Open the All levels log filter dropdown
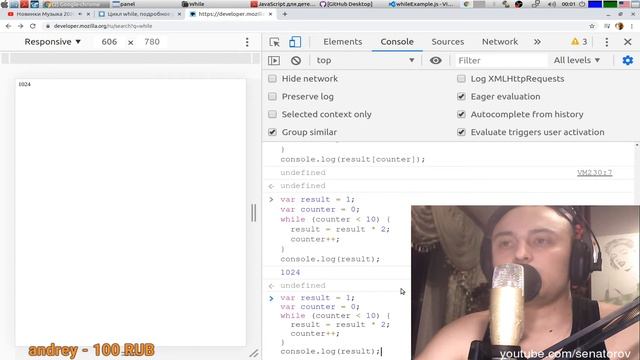The height and width of the screenshot is (360, 640). pos(577,60)
